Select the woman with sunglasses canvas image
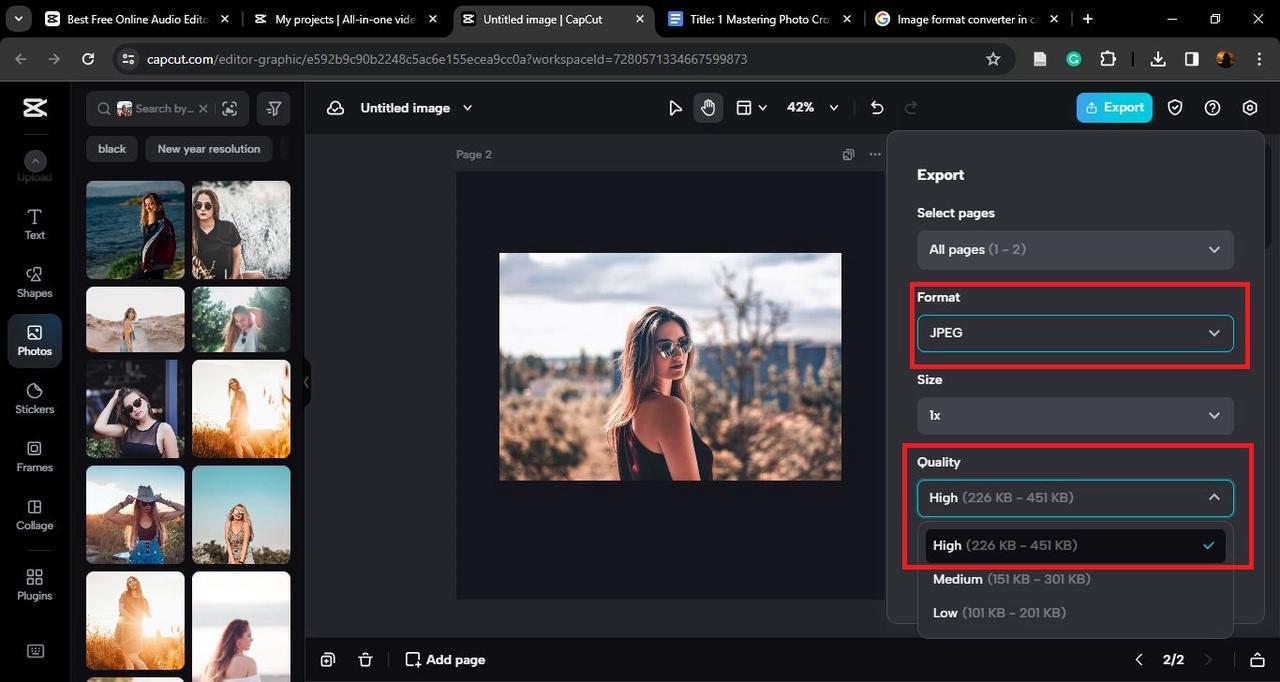 tap(670, 367)
